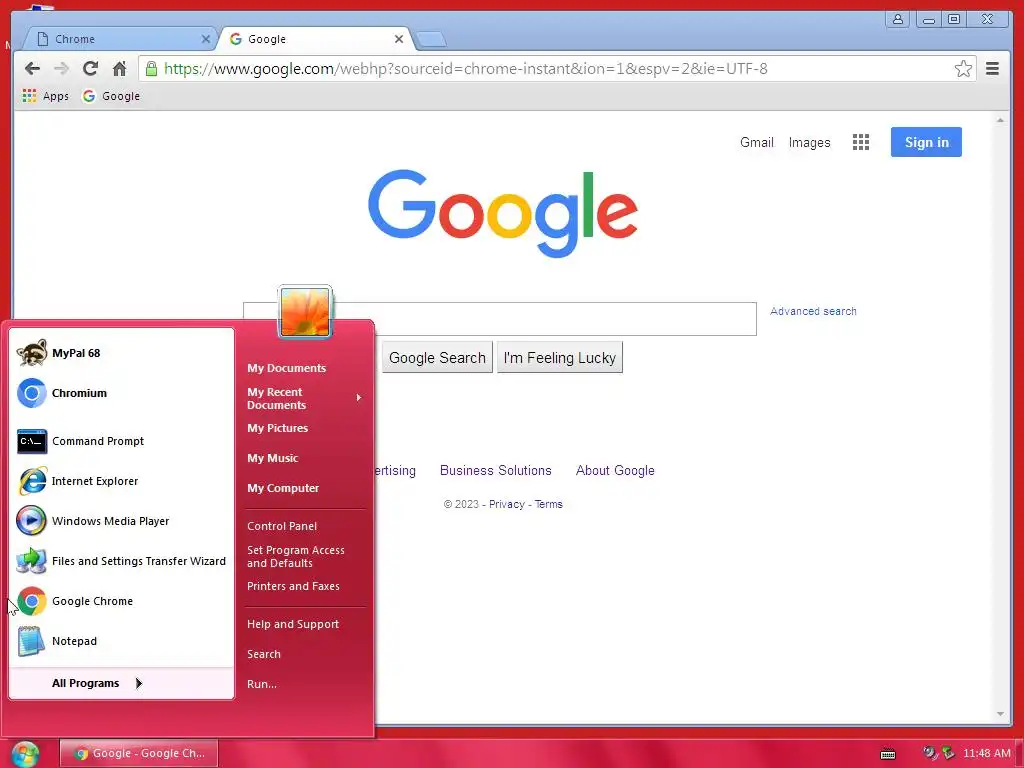Click the Chrome back arrow button
1024x768 pixels.
(32, 69)
